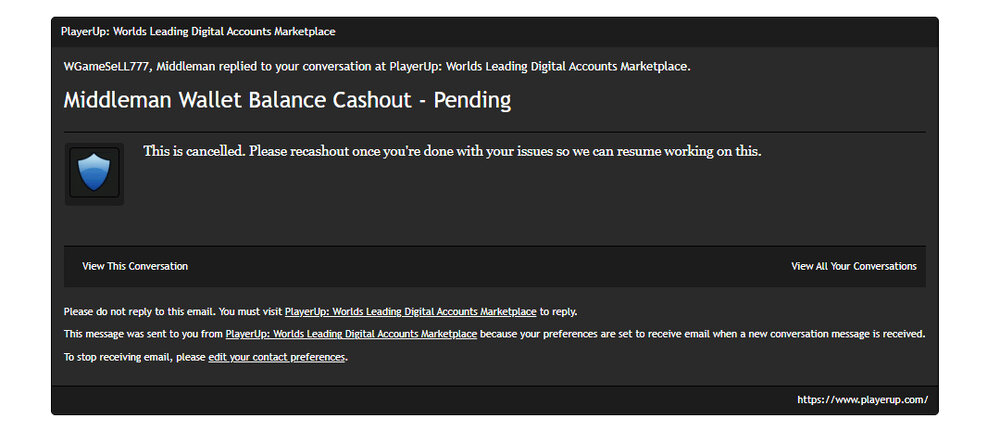The width and height of the screenshot is (1000, 431).
Task: Click the blue shield avatar icon
Action: point(94,173)
